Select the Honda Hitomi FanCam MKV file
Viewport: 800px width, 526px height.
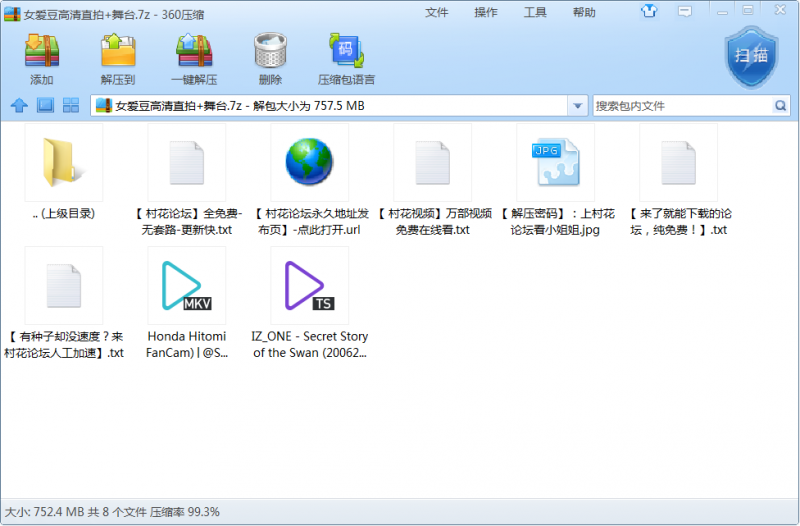(x=187, y=287)
